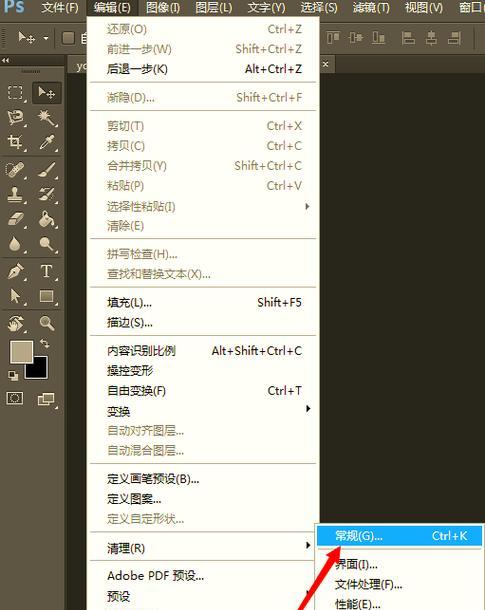The height and width of the screenshot is (610, 485).
Task: Click align top edges icon
Action: pos(333,38)
